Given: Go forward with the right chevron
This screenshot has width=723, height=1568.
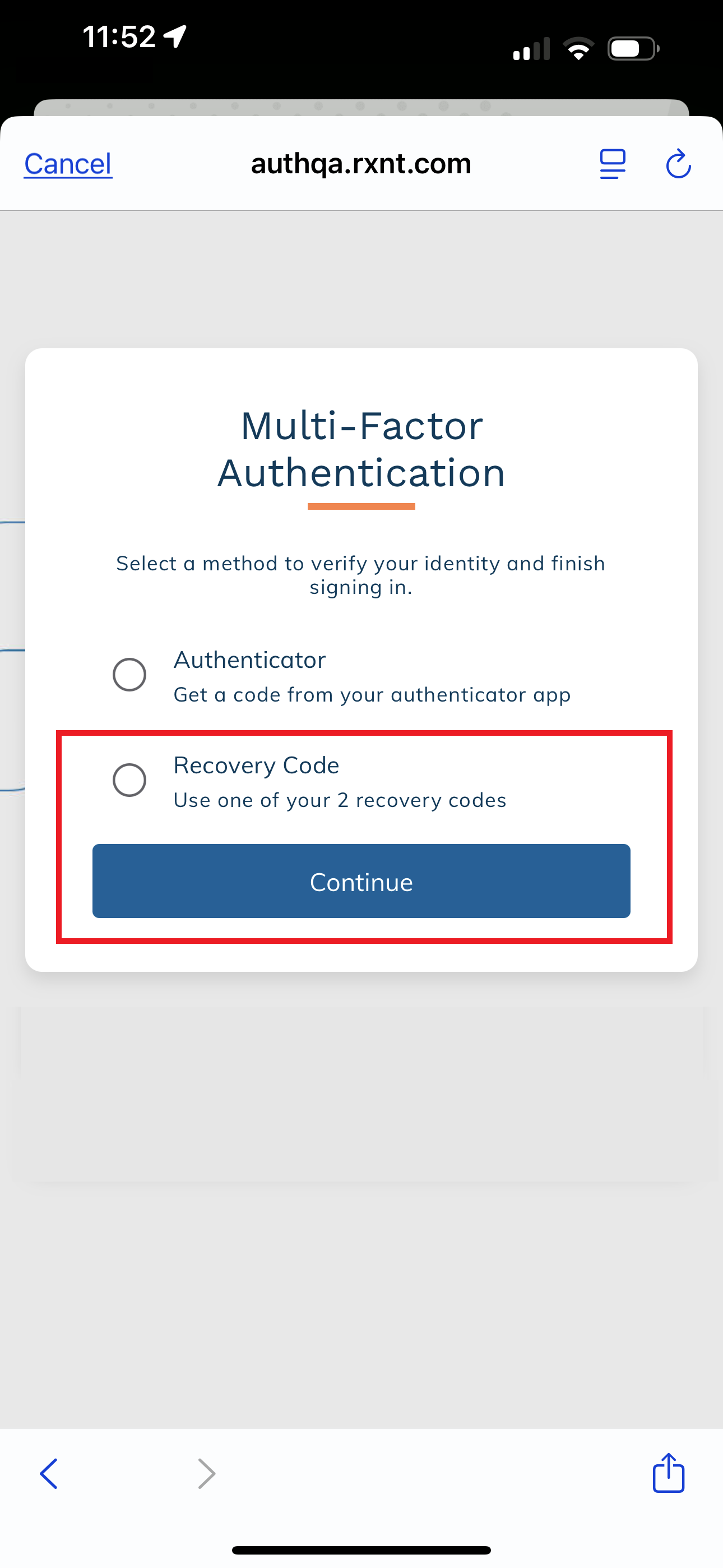Looking at the screenshot, I should pyautogui.click(x=207, y=1474).
